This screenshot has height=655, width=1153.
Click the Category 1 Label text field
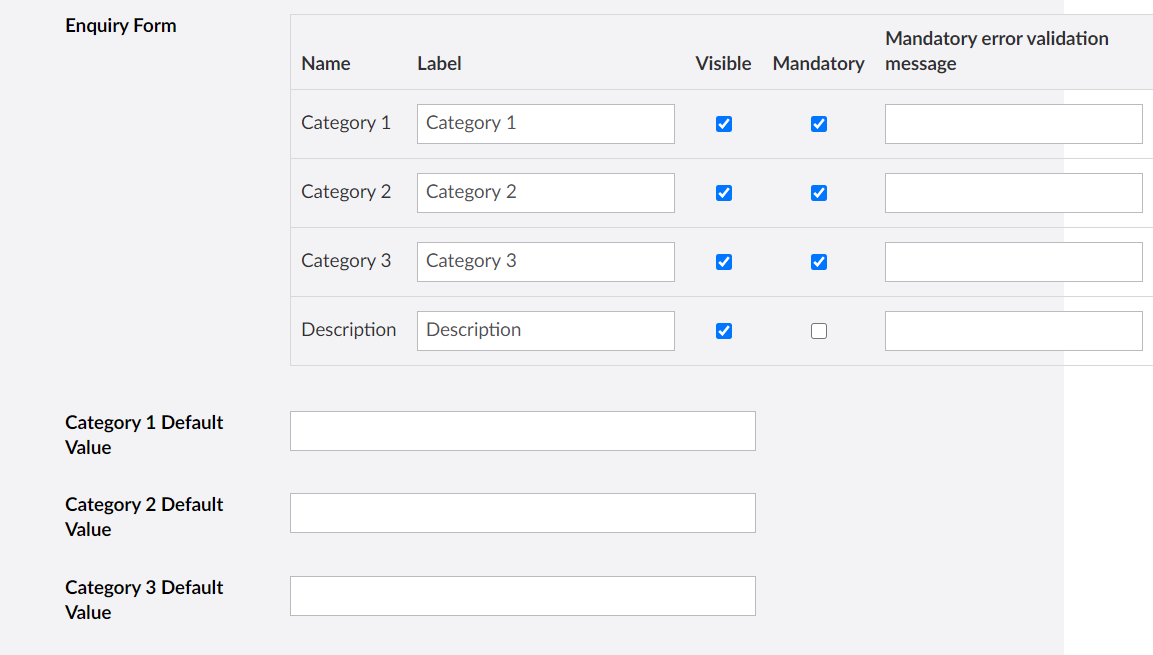tap(545, 124)
